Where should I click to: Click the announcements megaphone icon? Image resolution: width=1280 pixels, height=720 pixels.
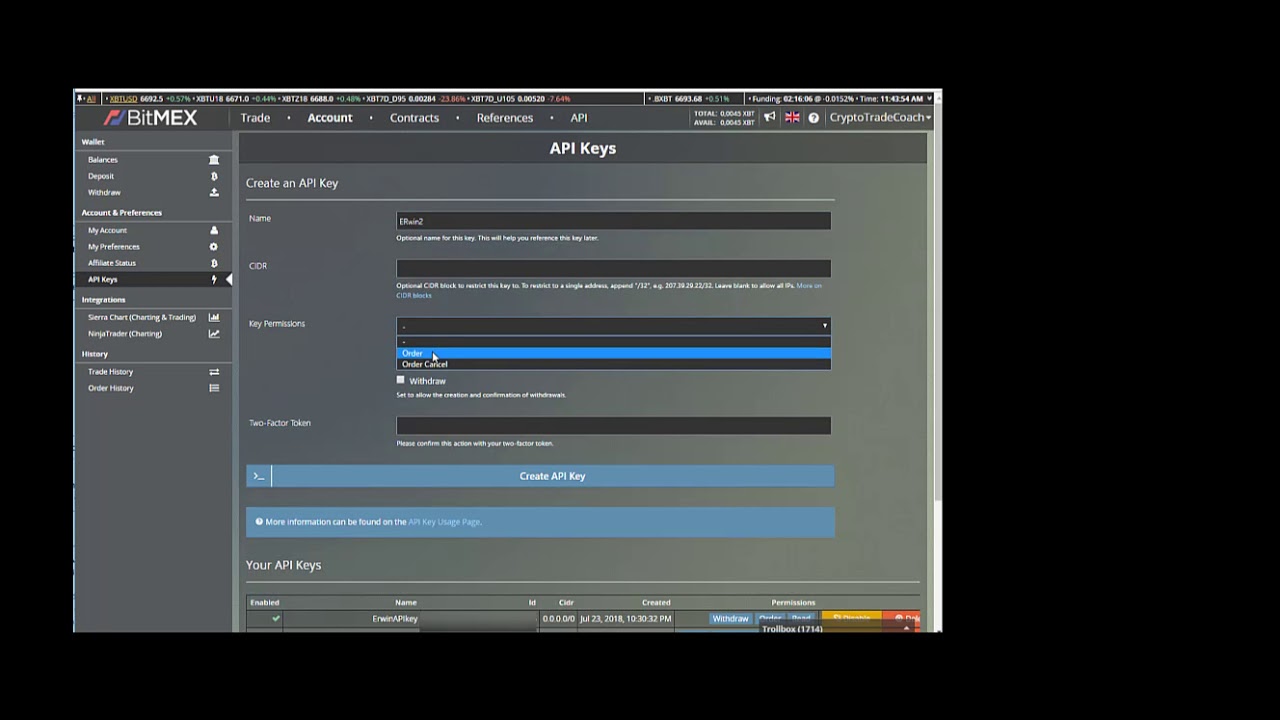pos(770,118)
